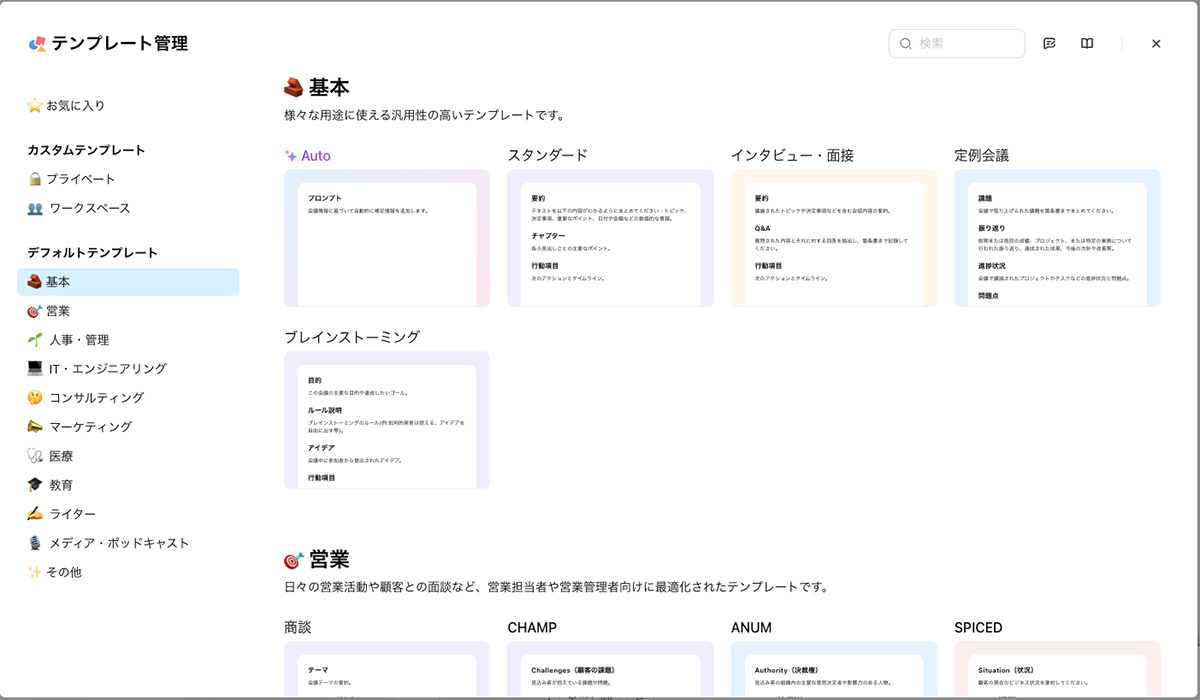Select 基本 category in sidebar
1200x700 pixels.
(x=128, y=282)
